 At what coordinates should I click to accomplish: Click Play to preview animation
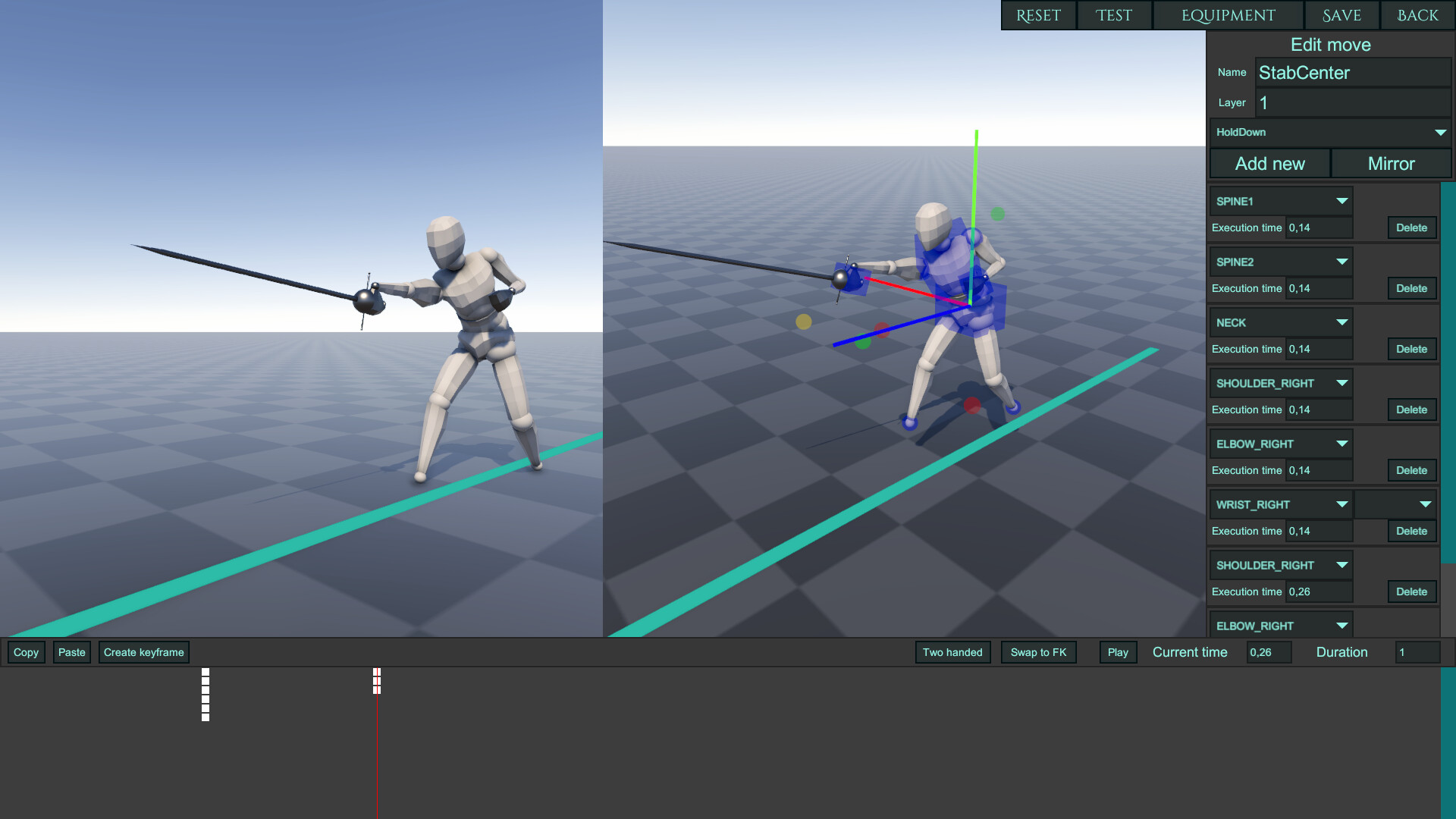1118,652
